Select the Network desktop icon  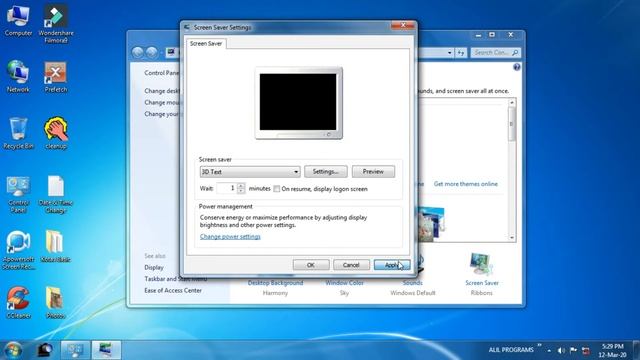click(x=18, y=77)
